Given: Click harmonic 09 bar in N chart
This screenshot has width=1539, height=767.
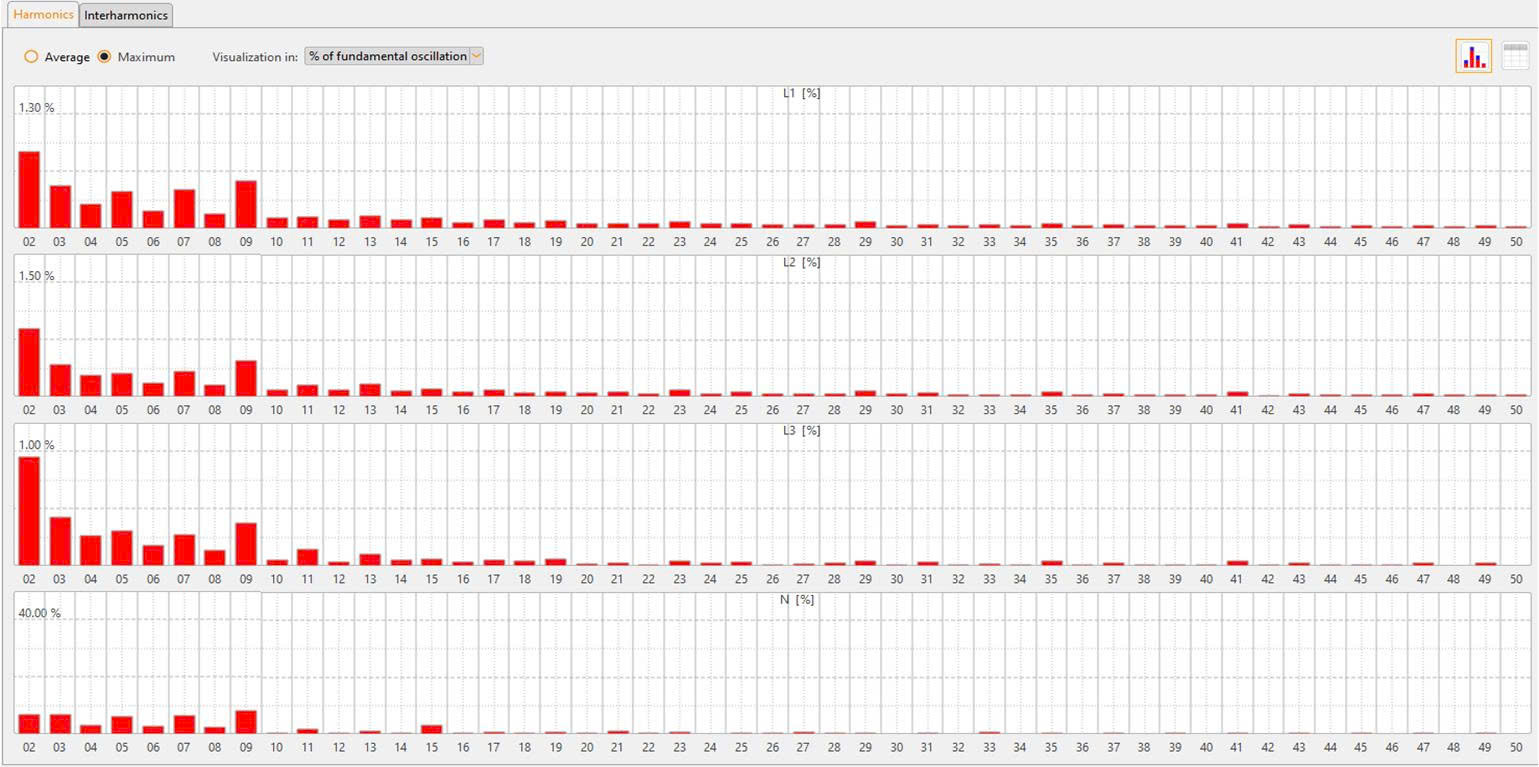Looking at the screenshot, I should pyautogui.click(x=246, y=722).
